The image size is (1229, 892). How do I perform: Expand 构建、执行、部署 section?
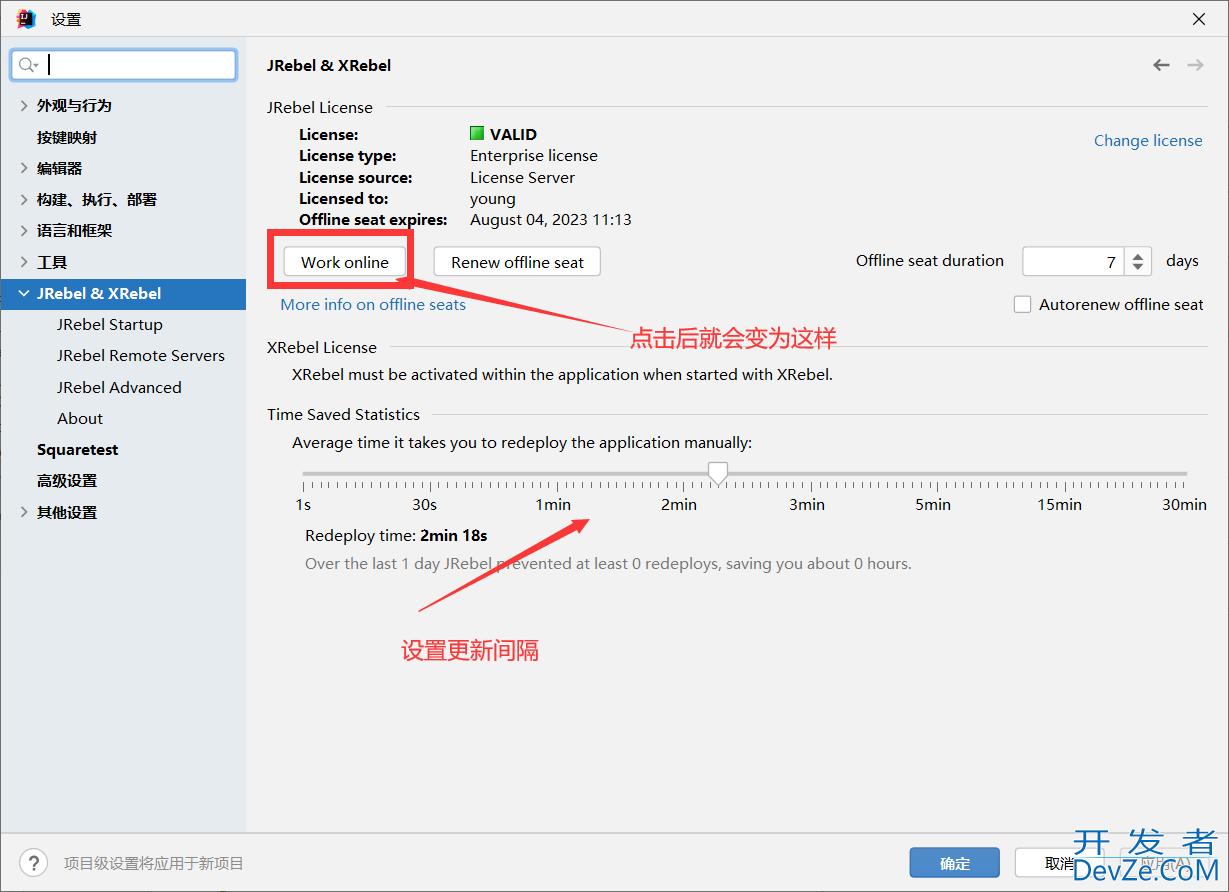[24, 199]
